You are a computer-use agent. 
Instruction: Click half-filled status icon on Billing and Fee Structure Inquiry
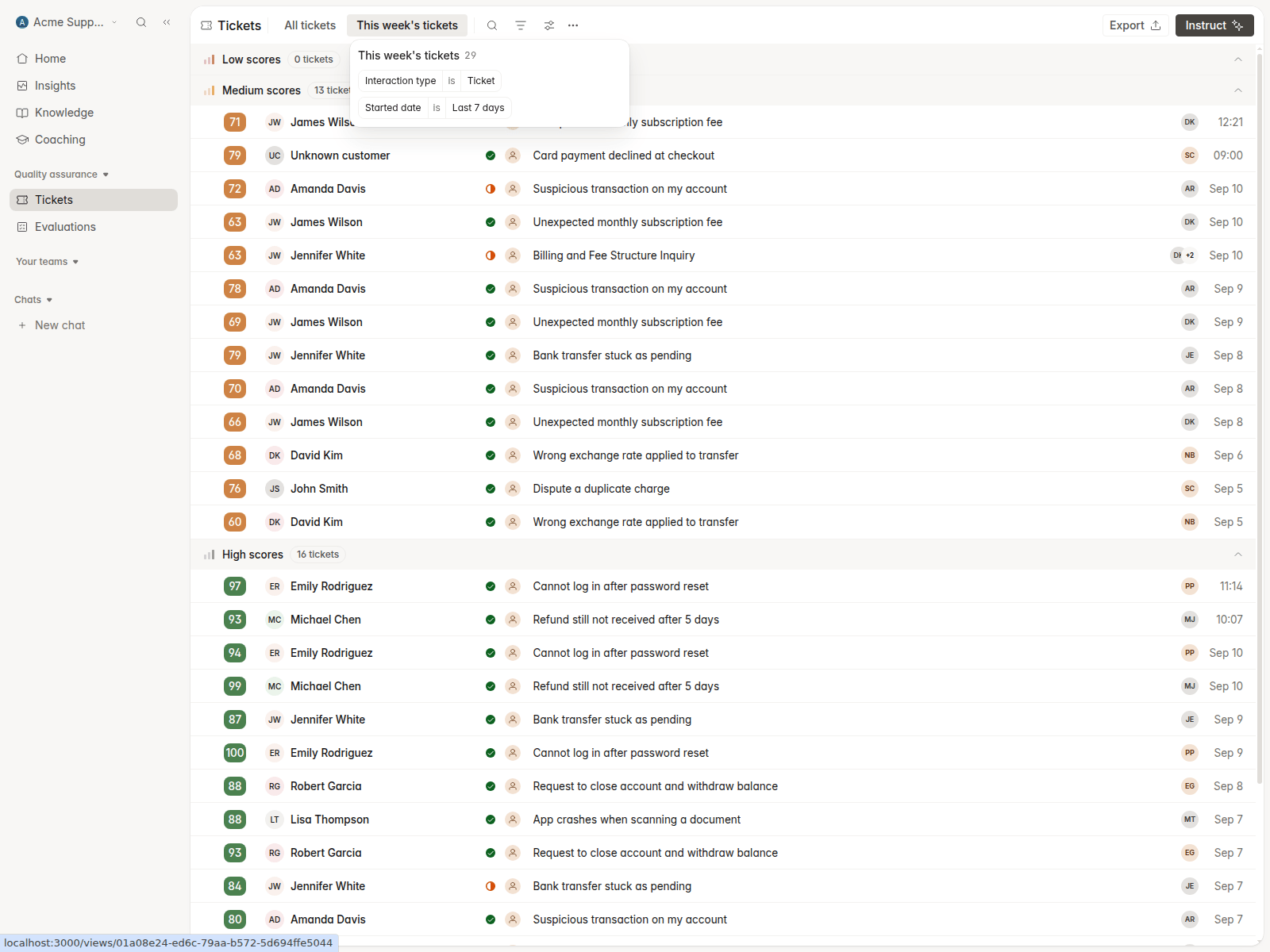click(491, 255)
